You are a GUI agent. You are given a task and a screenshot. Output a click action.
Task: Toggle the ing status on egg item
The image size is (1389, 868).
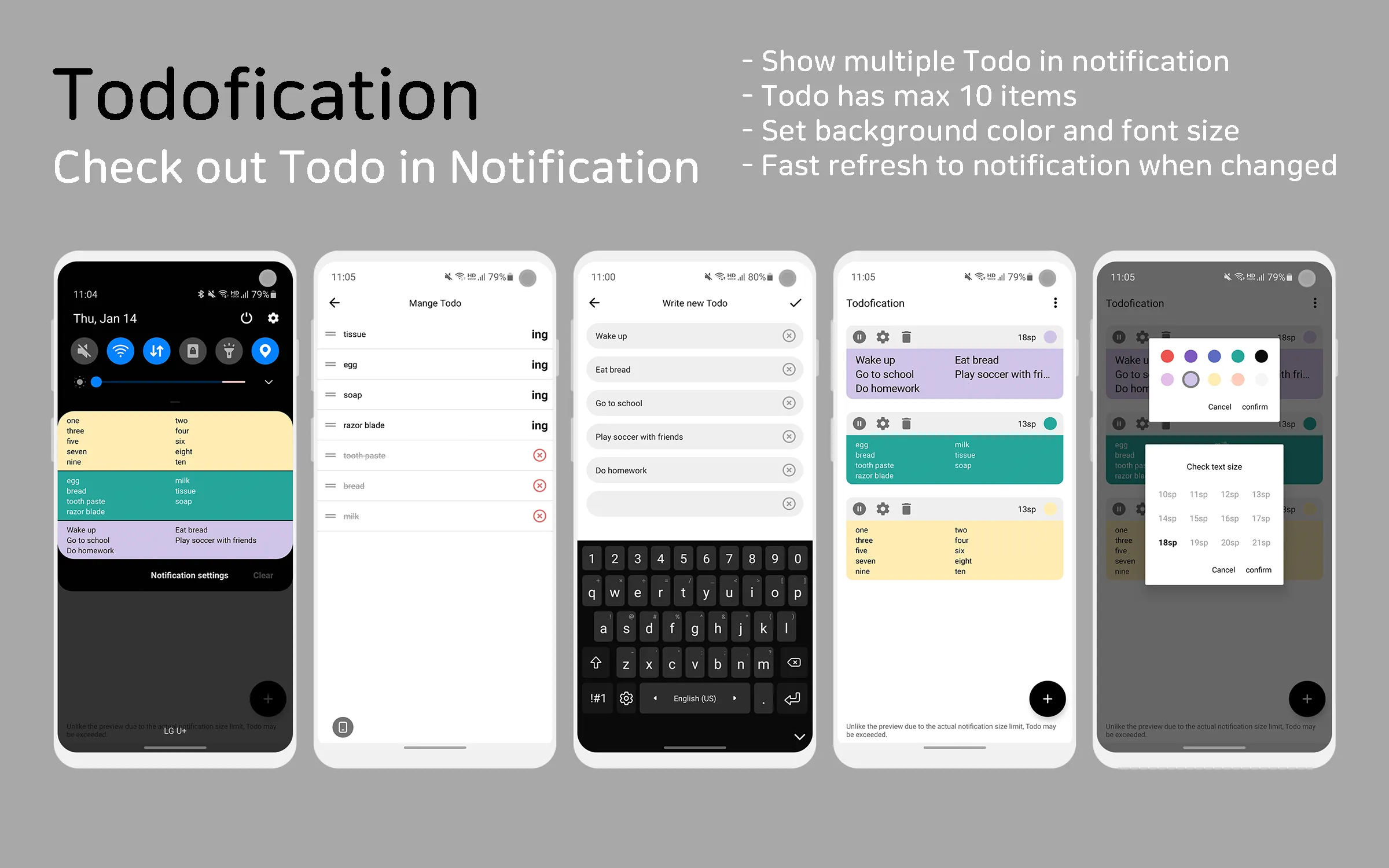tap(538, 364)
